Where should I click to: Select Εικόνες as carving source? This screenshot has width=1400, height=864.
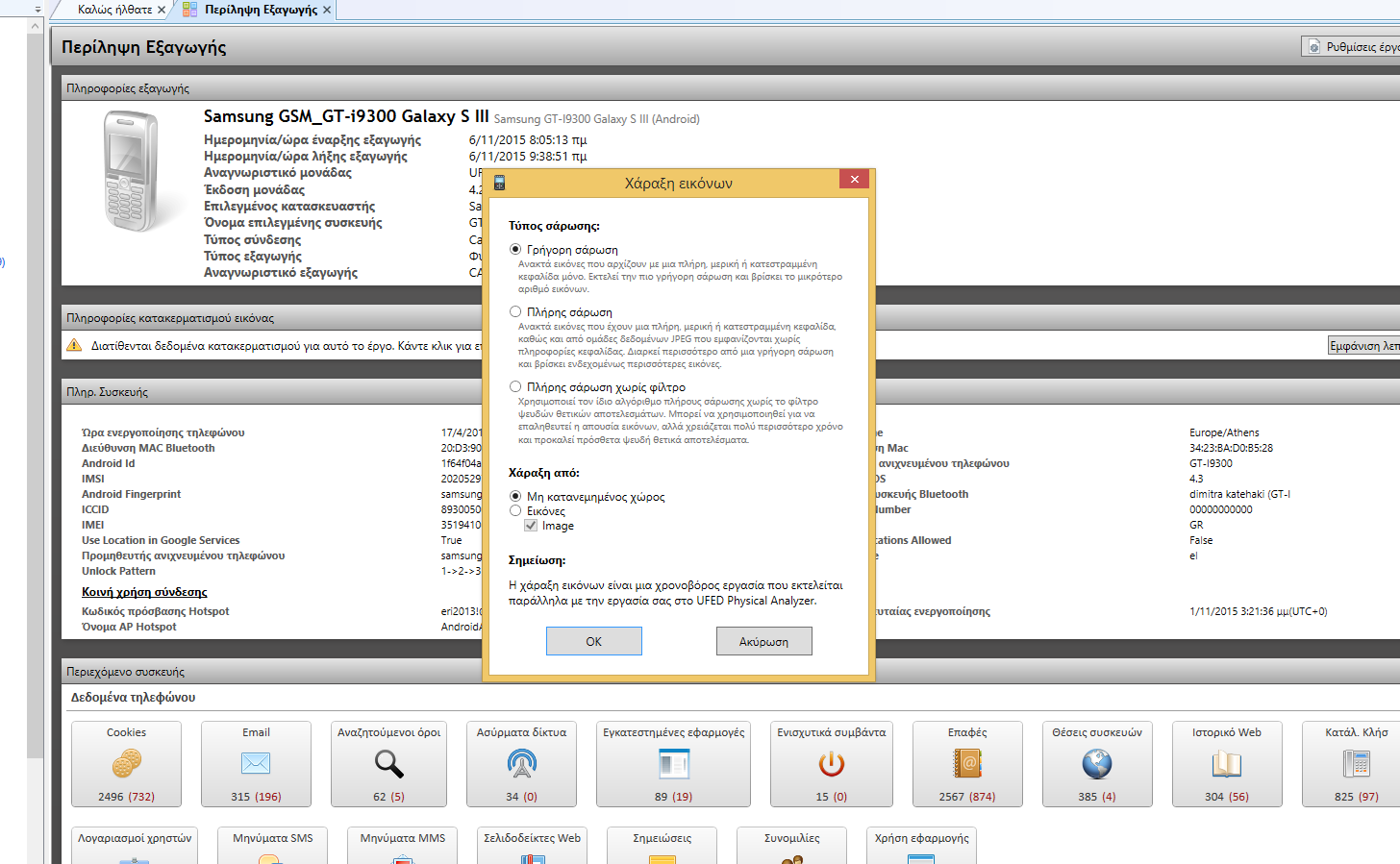pyautogui.click(x=515, y=510)
